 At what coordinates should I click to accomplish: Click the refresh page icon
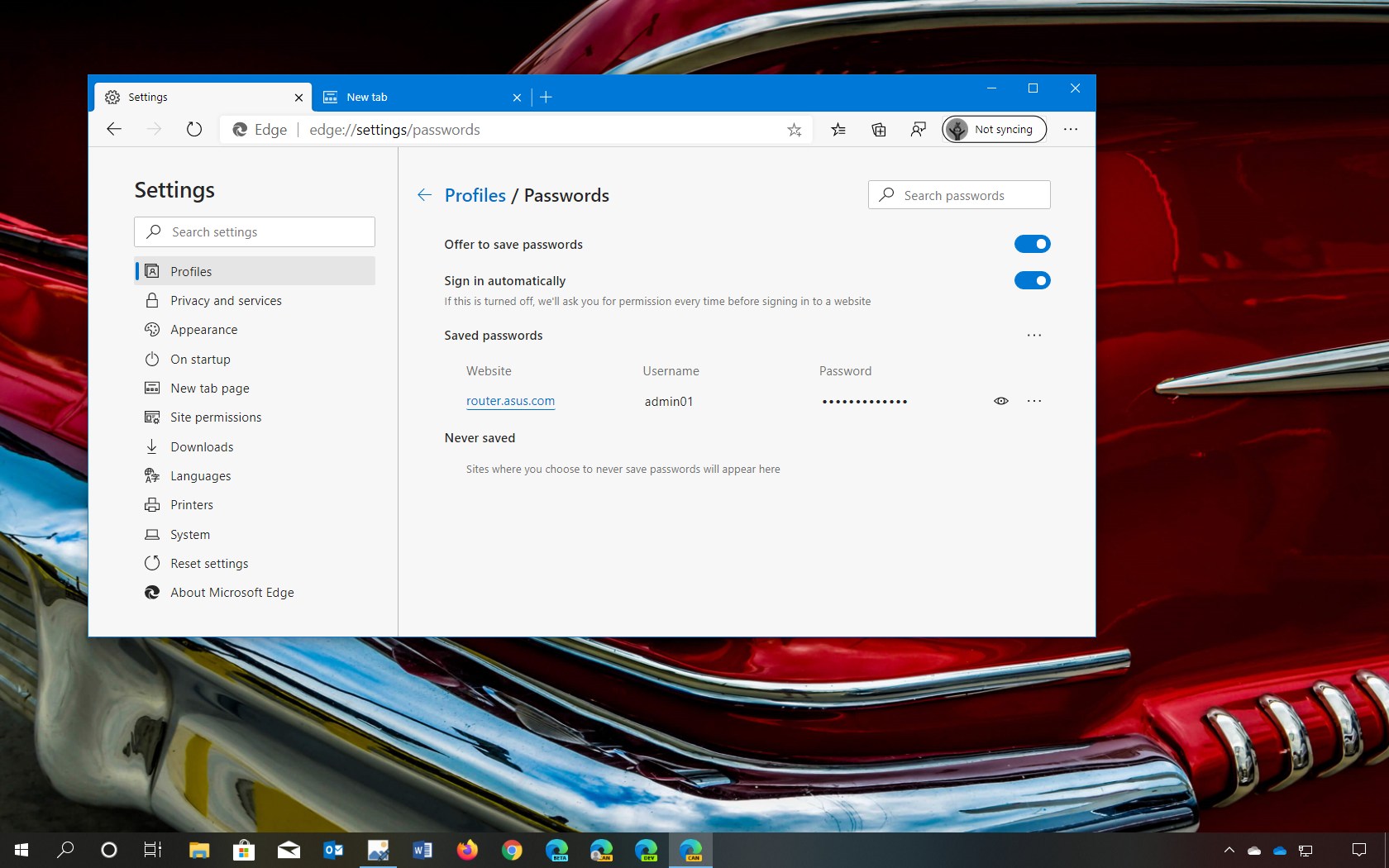pos(193,129)
